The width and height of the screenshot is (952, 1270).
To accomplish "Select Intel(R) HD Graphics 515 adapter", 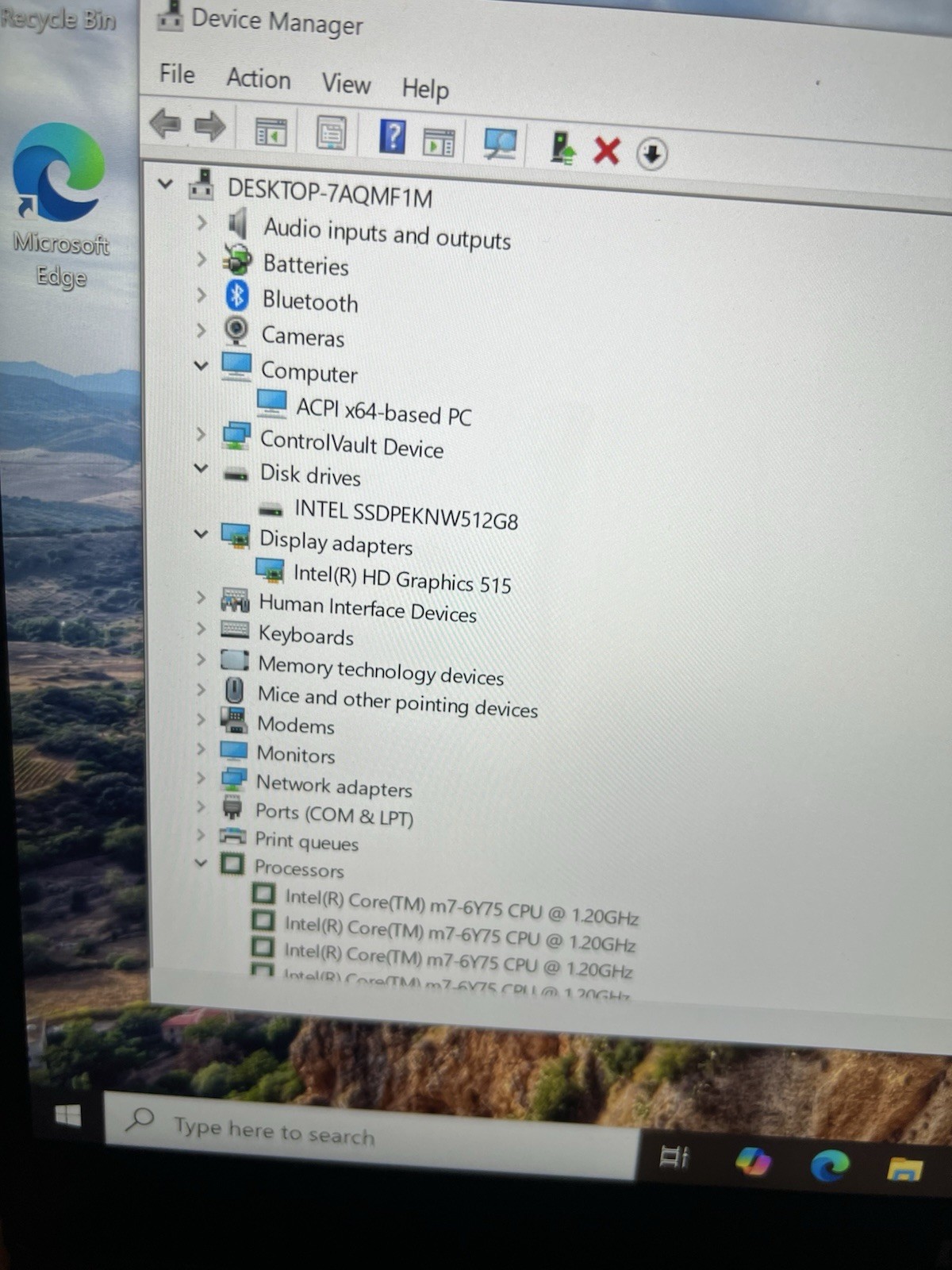I will pos(402,579).
